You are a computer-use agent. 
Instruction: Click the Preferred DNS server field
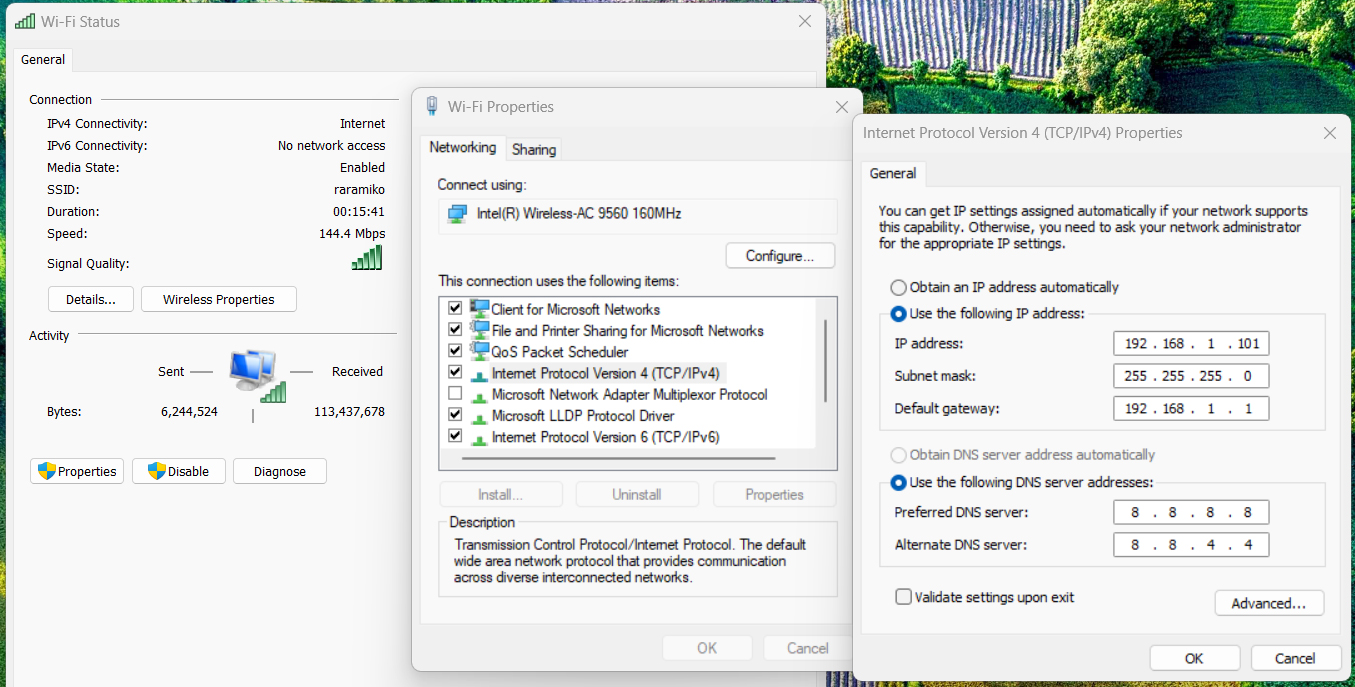point(1190,513)
